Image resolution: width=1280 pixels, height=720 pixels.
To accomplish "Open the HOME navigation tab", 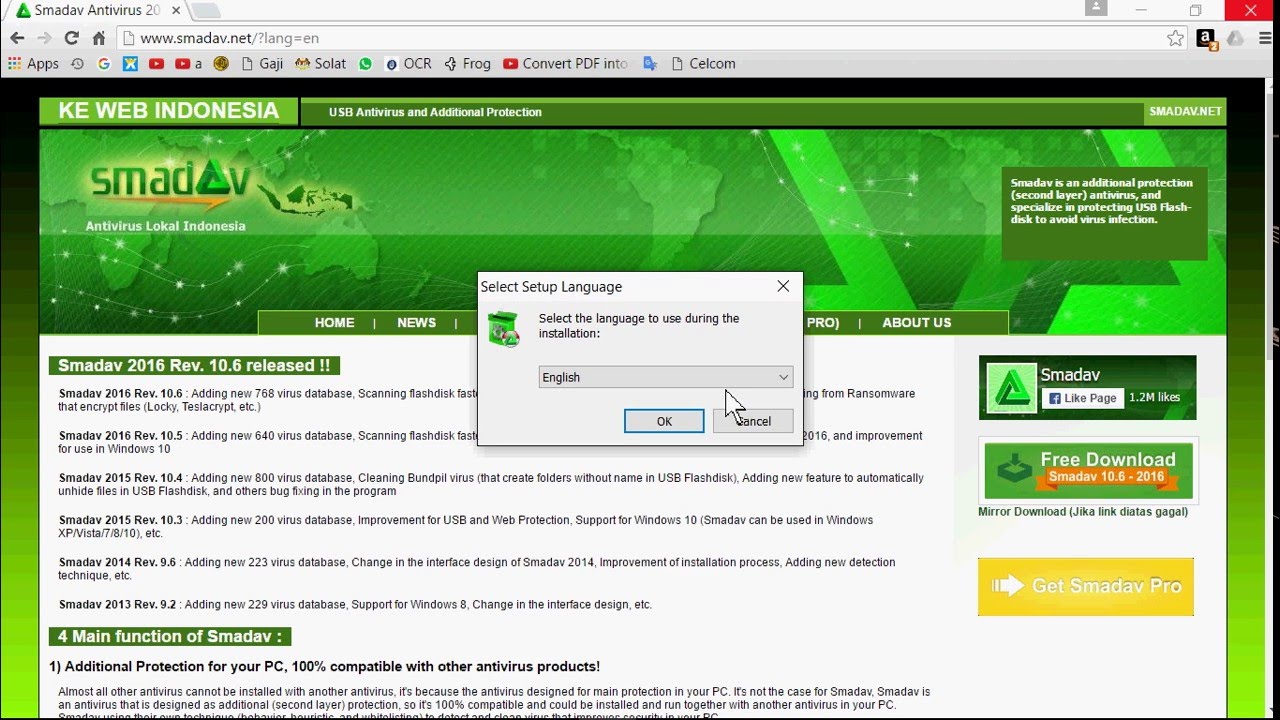I will pyautogui.click(x=334, y=322).
